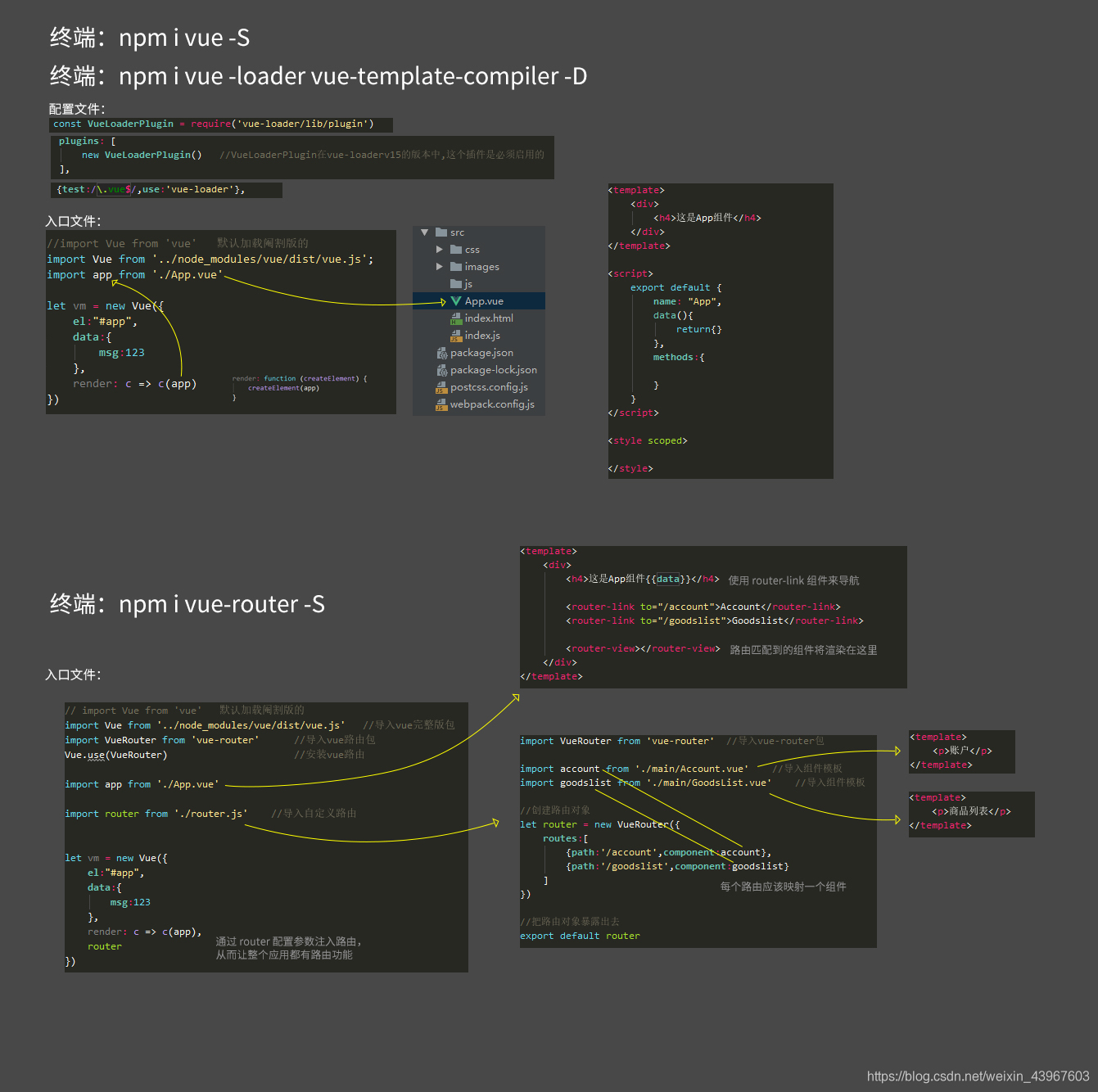Click the import account from Account.vue line
The image size is (1098, 1092).
[635, 769]
